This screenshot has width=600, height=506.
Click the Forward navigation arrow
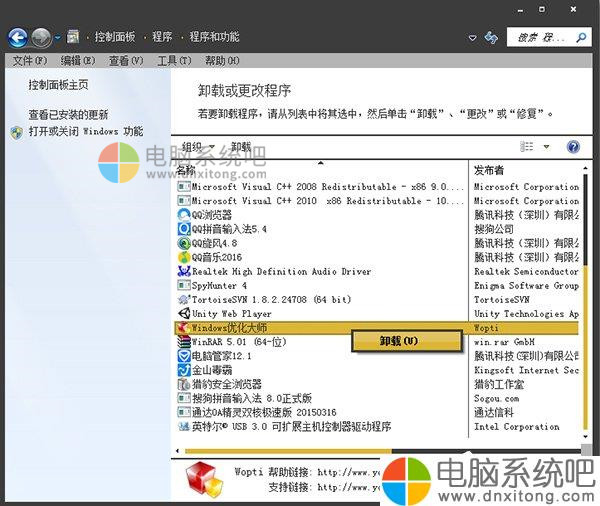point(41,38)
